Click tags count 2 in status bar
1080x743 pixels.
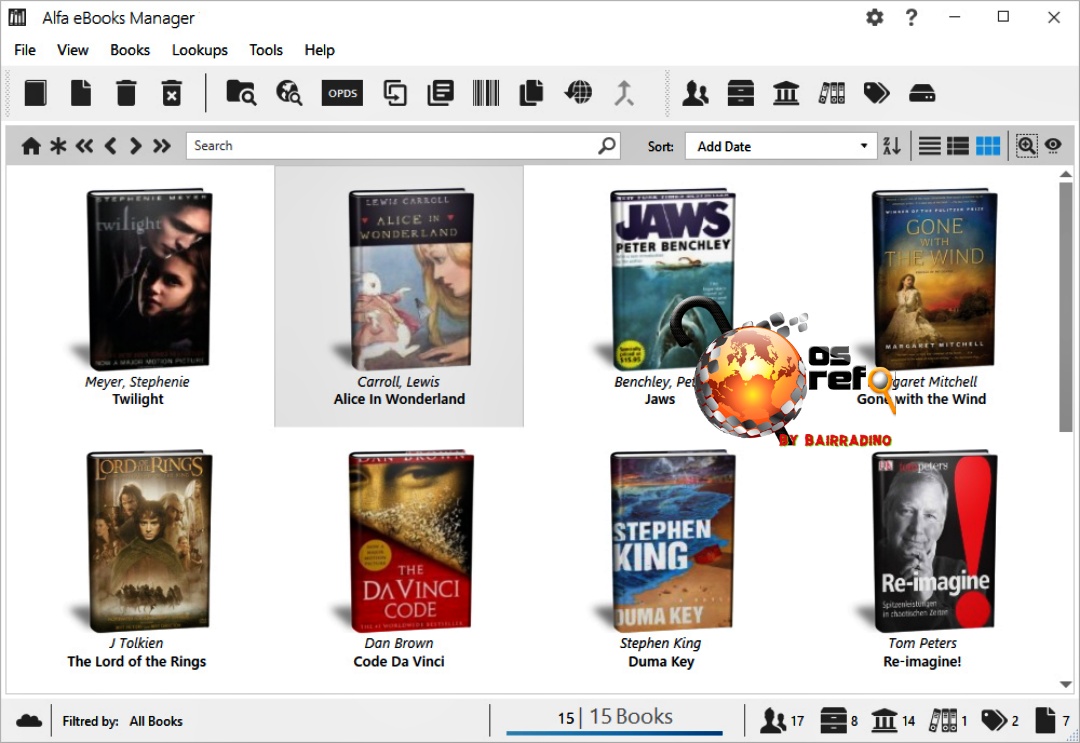coord(999,721)
